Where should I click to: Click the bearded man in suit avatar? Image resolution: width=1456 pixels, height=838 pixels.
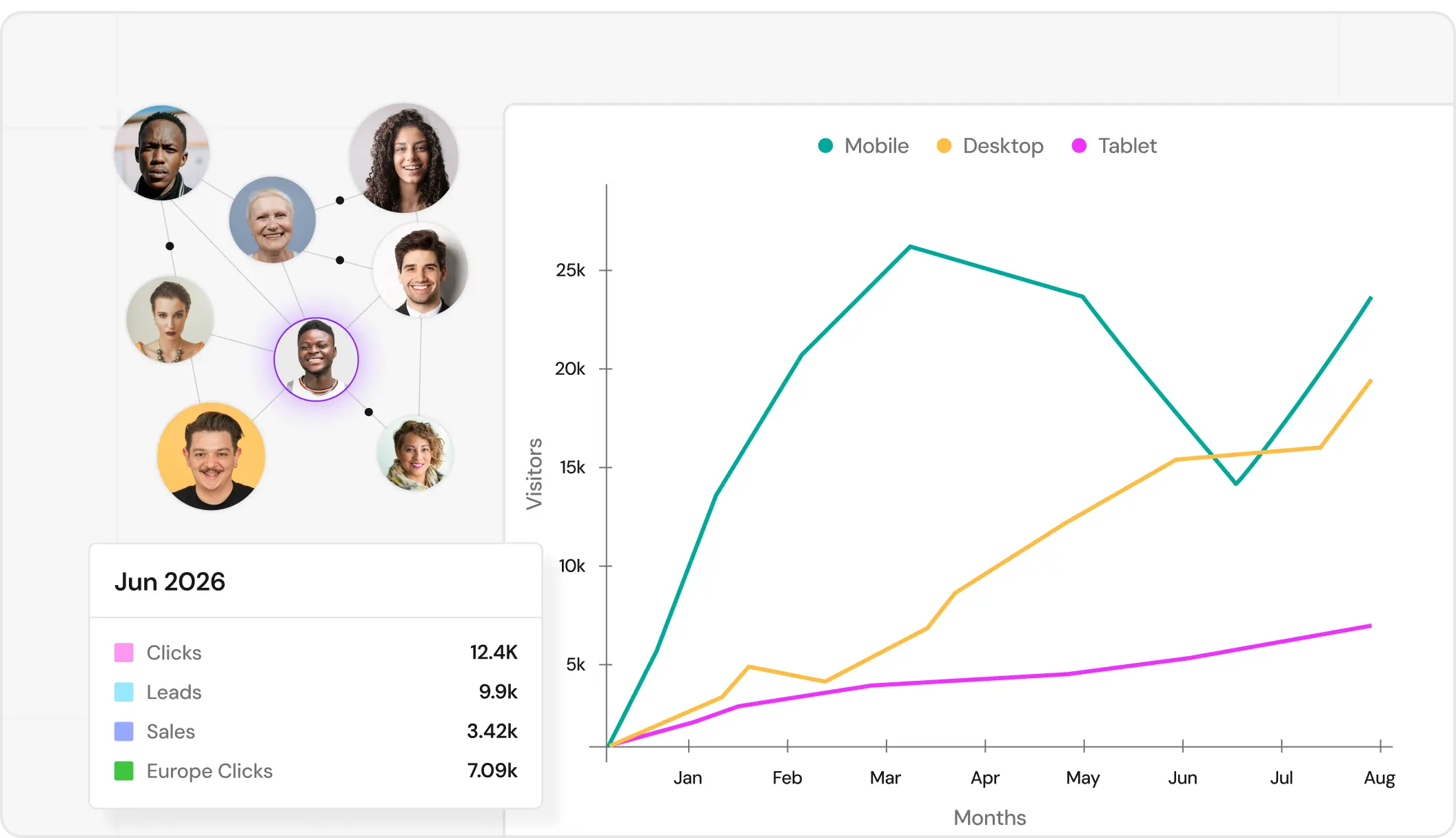pyautogui.click(x=421, y=270)
